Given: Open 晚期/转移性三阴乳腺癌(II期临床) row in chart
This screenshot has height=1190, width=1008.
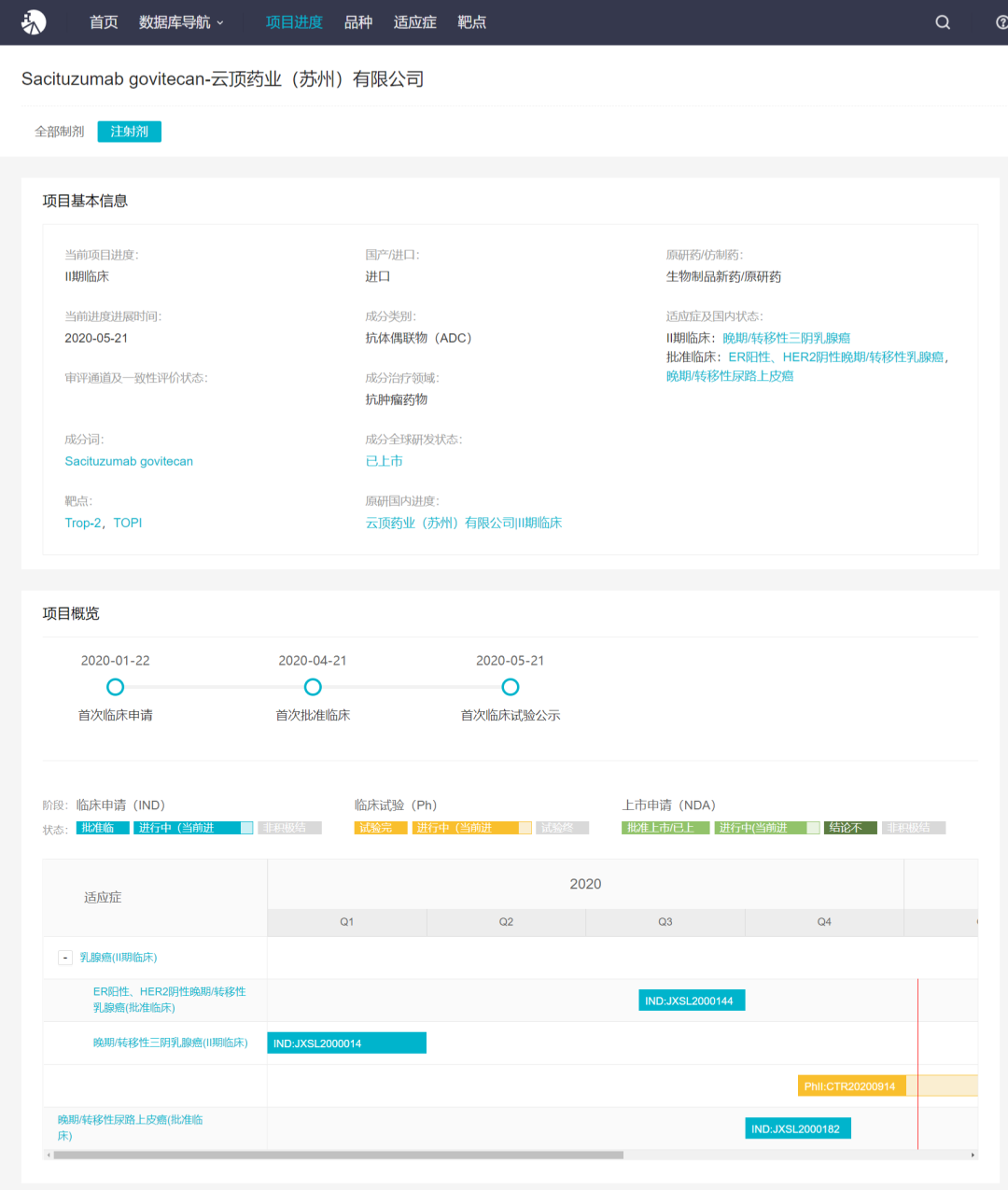Looking at the screenshot, I should [x=171, y=1043].
